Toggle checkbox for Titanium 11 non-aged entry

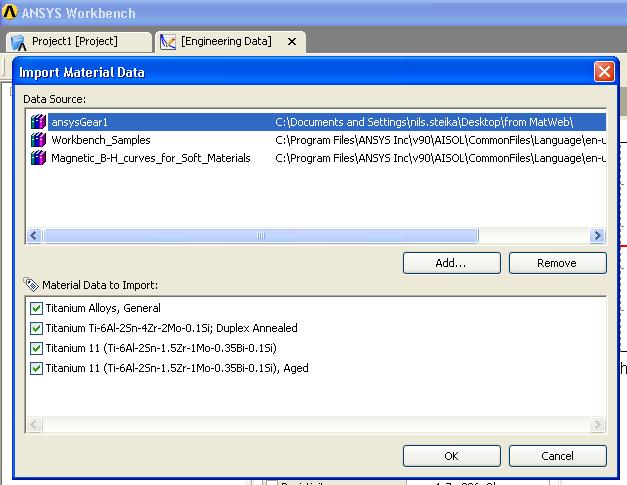pos(36,348)
